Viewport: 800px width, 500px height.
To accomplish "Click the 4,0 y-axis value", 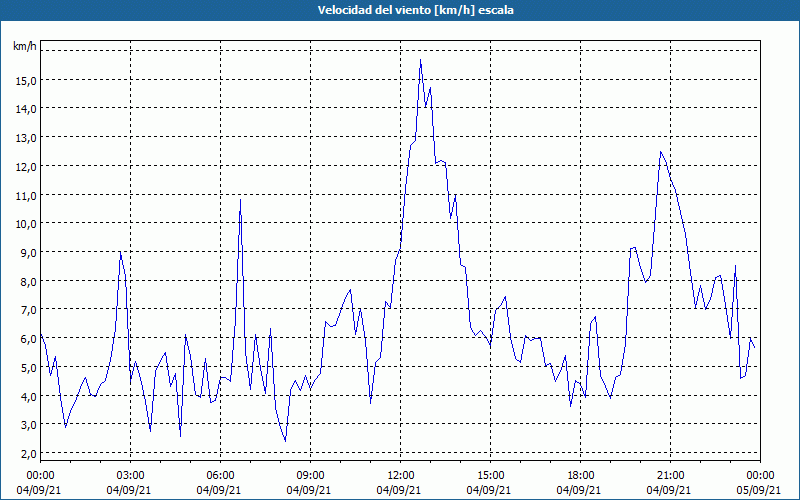I will [x=28, y=396].
